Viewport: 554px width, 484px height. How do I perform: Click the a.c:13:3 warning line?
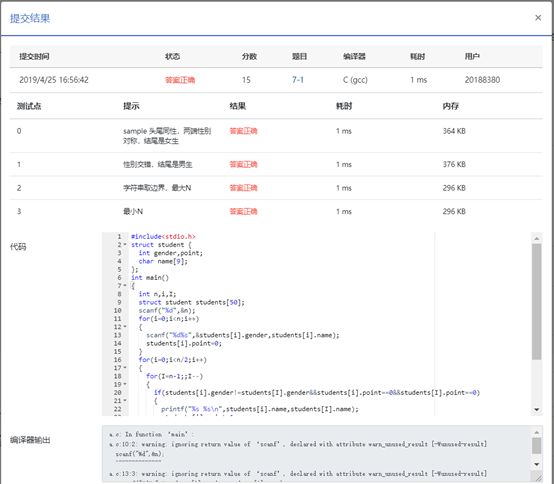[x=298, y=473]
